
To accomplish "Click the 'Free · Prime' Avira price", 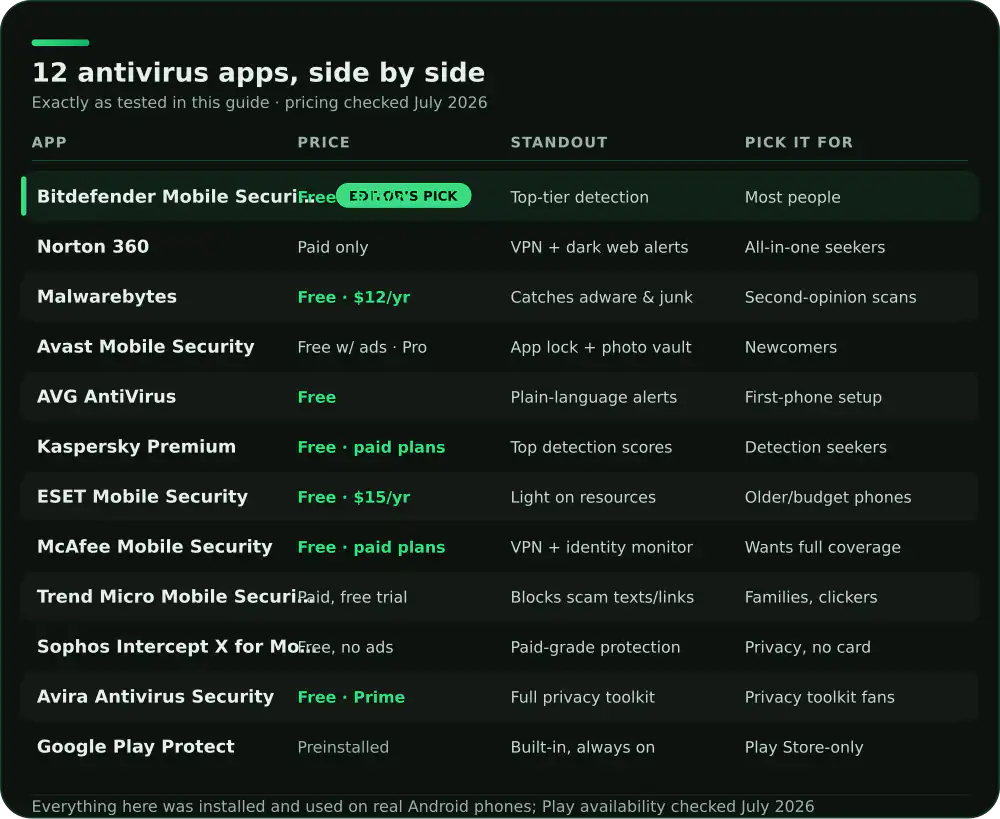I will 351,697.
